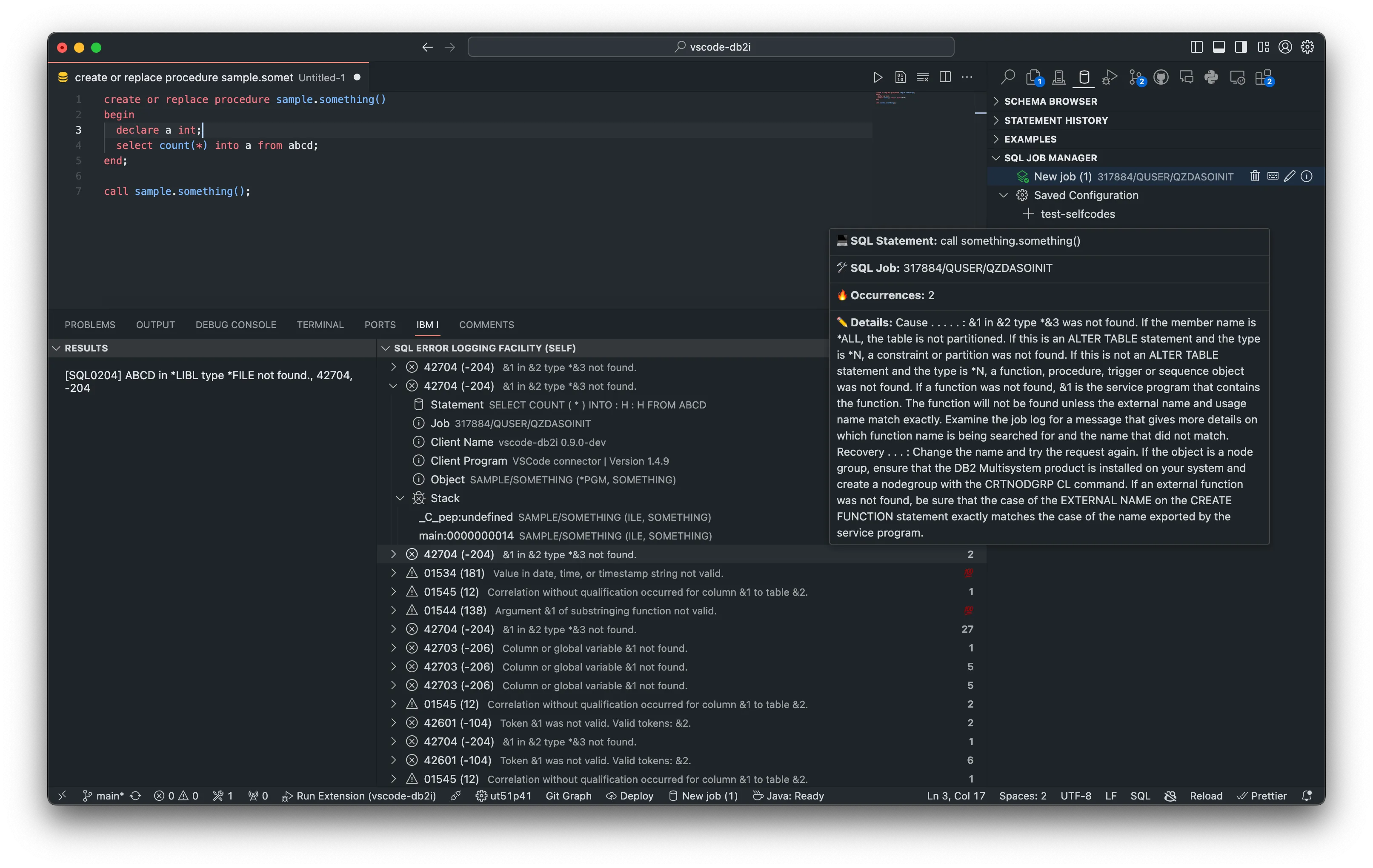The width and height of the screenshot is (1373, 868).
Task: Click the Copilot status icon beside SQL language
Action: point(1170,796)
